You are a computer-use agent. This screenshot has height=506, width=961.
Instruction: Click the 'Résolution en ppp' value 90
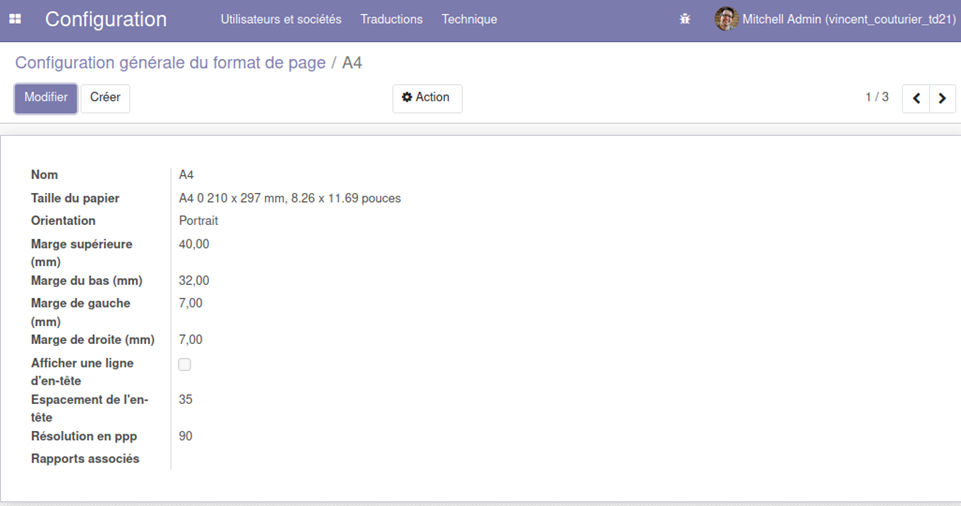pyautogui.click(x=186, y=436)
